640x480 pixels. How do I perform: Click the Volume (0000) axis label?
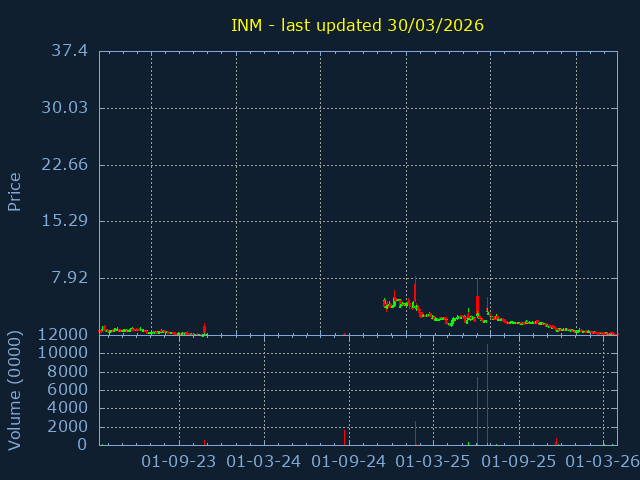pyautogui.click(x=15, y=389)
